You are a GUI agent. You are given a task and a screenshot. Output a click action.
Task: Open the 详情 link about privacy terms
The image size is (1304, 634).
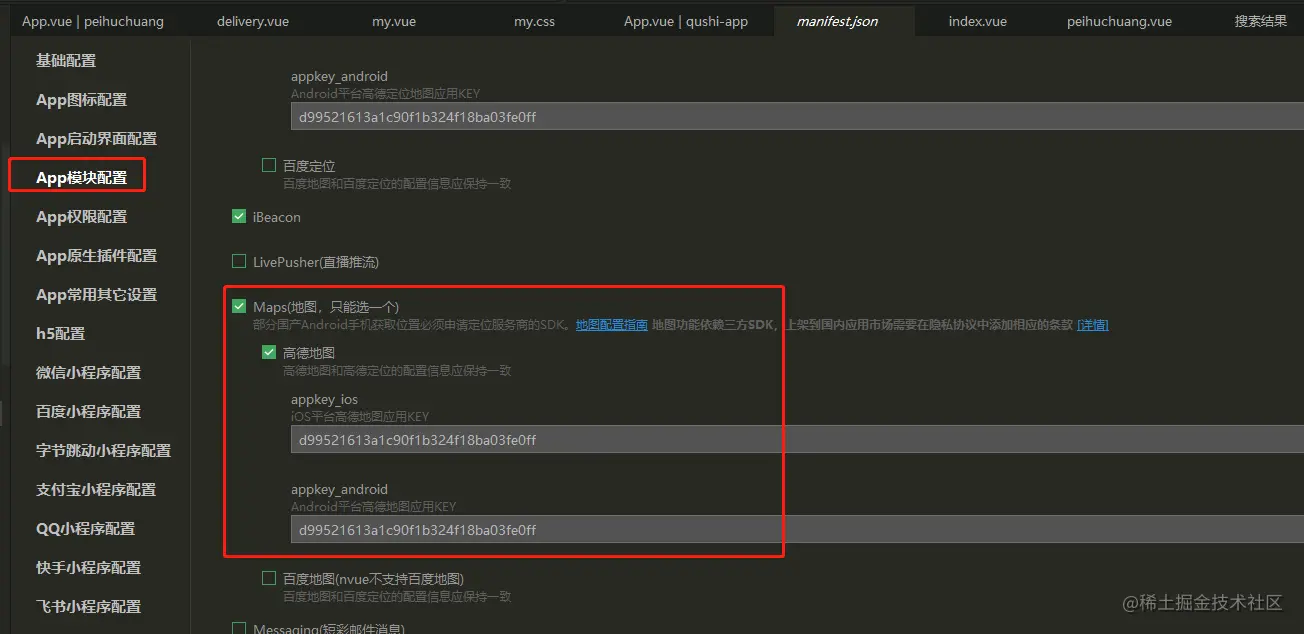pos(1092,324)
